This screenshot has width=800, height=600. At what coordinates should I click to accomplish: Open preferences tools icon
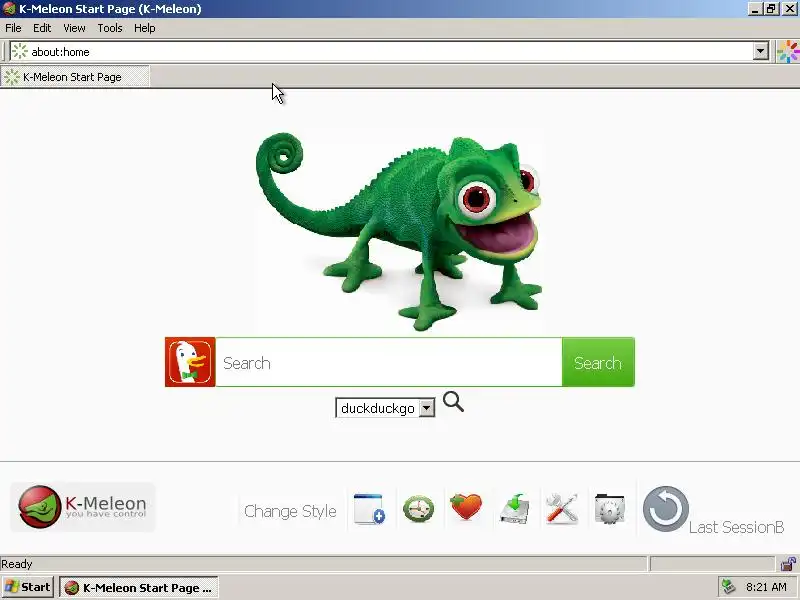[562, 509]
